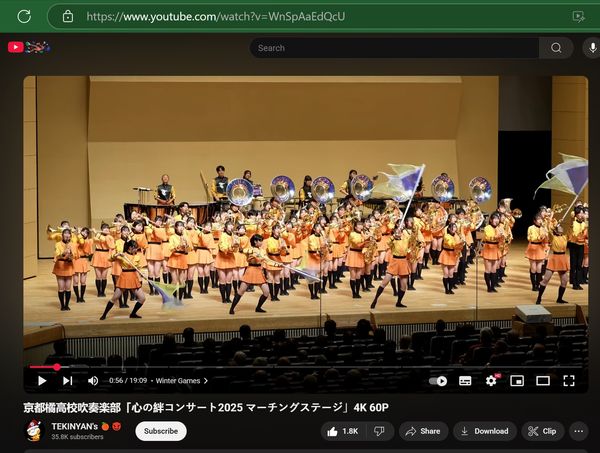Click the search magnifier button
The image size is (600, 453).
556,48
